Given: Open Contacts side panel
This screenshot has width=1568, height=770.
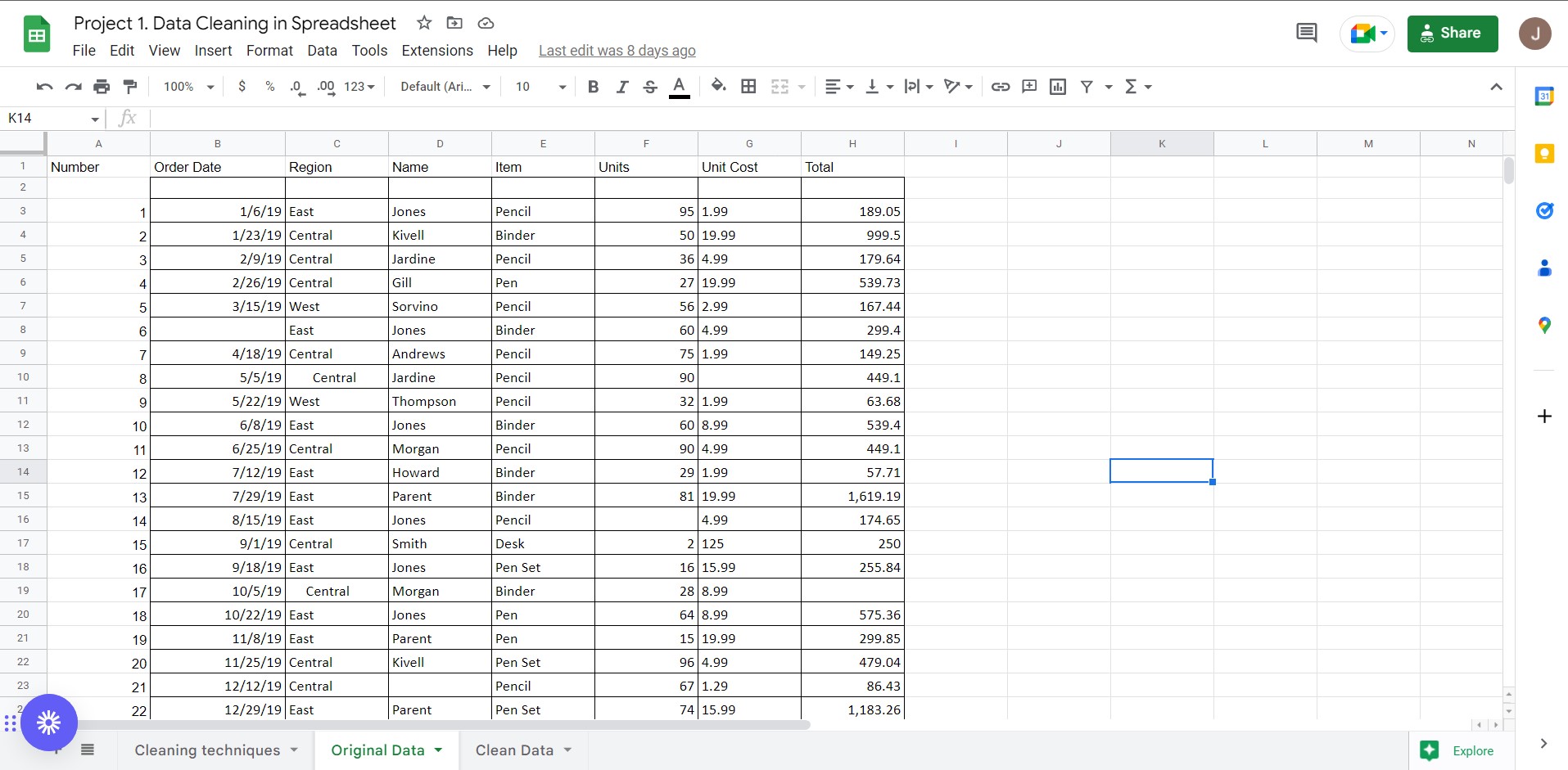Looking at the screenshot, I should pos(1544,268).
